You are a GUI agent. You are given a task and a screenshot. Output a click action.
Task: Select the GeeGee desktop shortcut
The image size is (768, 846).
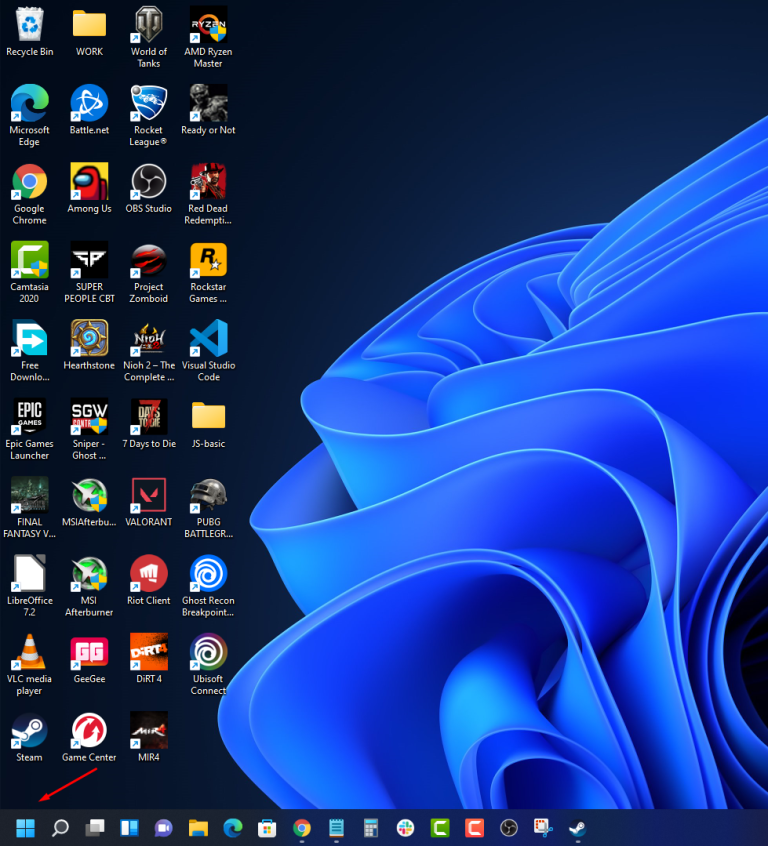point(89,659)
